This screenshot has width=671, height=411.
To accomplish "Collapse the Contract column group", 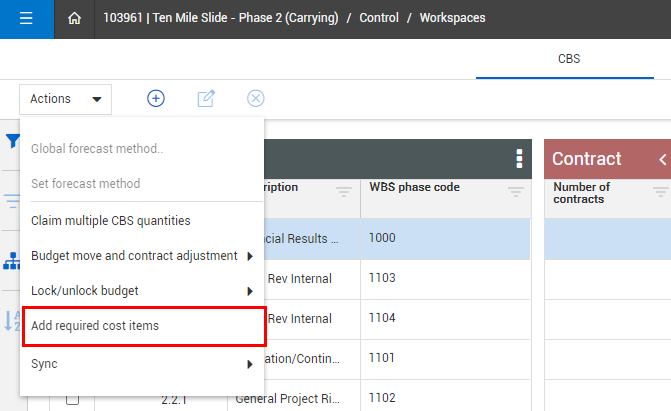I will (661, 159).
